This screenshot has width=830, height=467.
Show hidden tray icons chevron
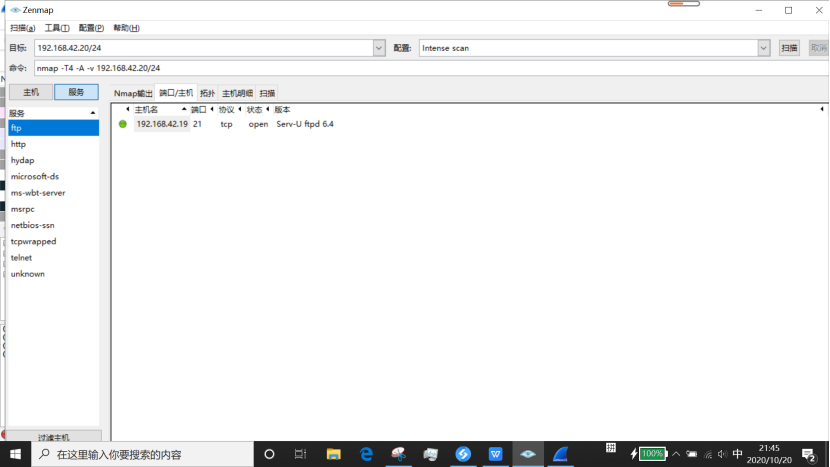pos(676,454)
